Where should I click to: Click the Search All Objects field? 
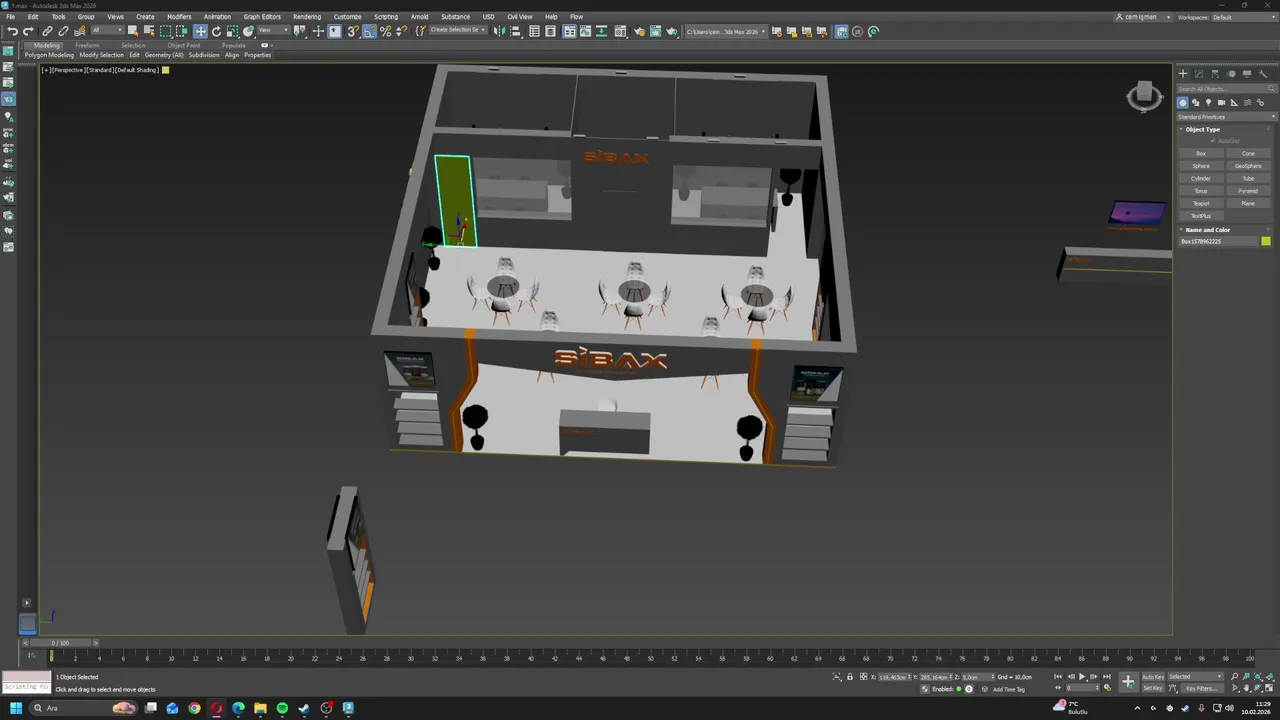point(1227,89)
